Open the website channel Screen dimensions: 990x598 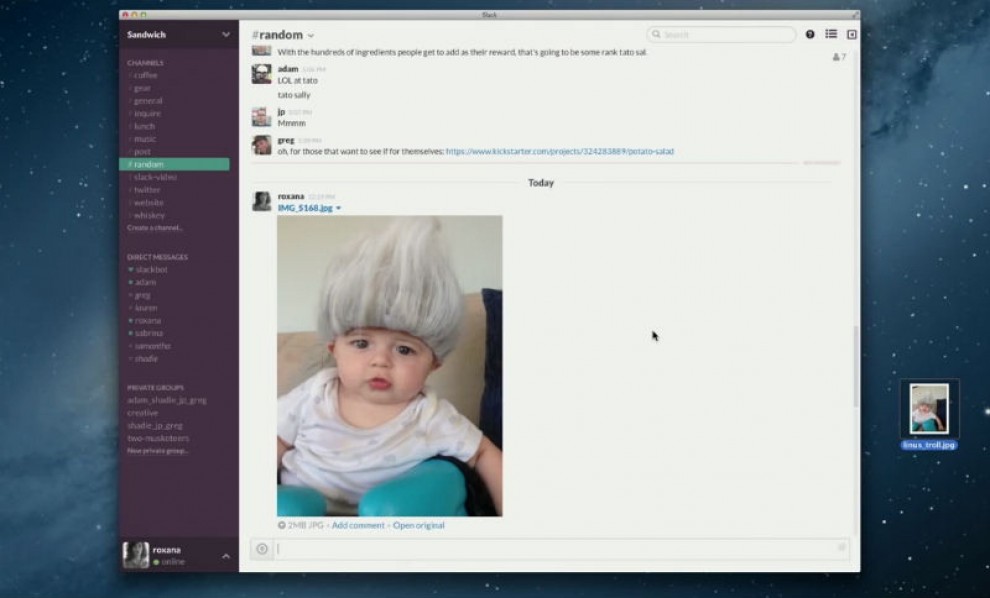click(x=148, y=203)
